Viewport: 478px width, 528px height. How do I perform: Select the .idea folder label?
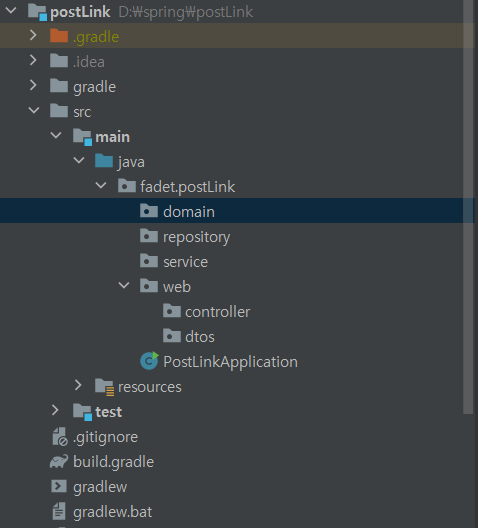pyautogui.click(x=89, y=62)
